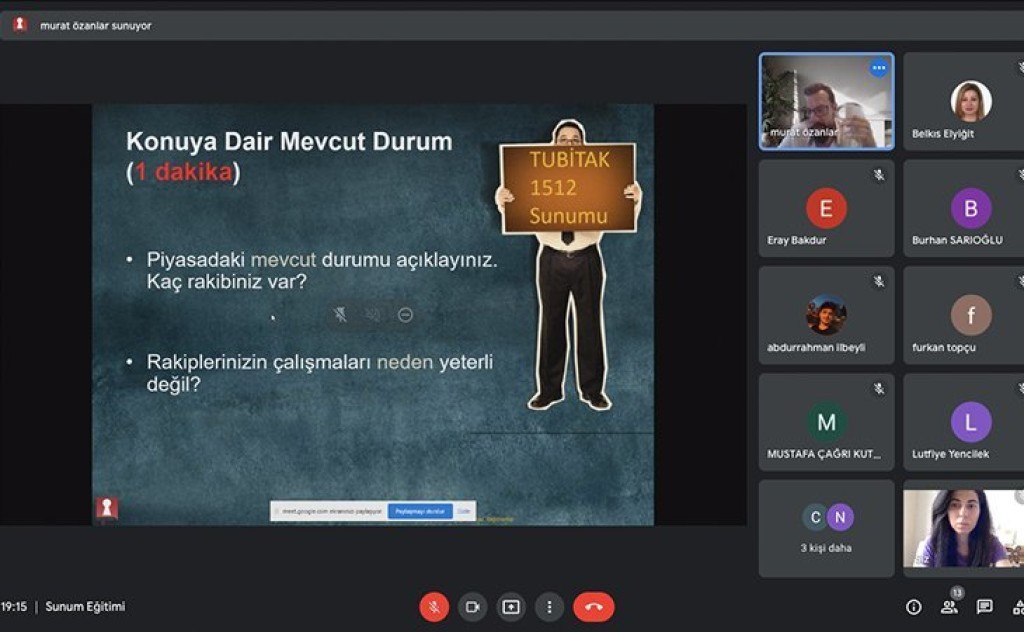Click MUSTAFA ÇAĞRI KUT's green M avatar
The width and height of the screenshot is (1024, 632).
coord(826,422)
